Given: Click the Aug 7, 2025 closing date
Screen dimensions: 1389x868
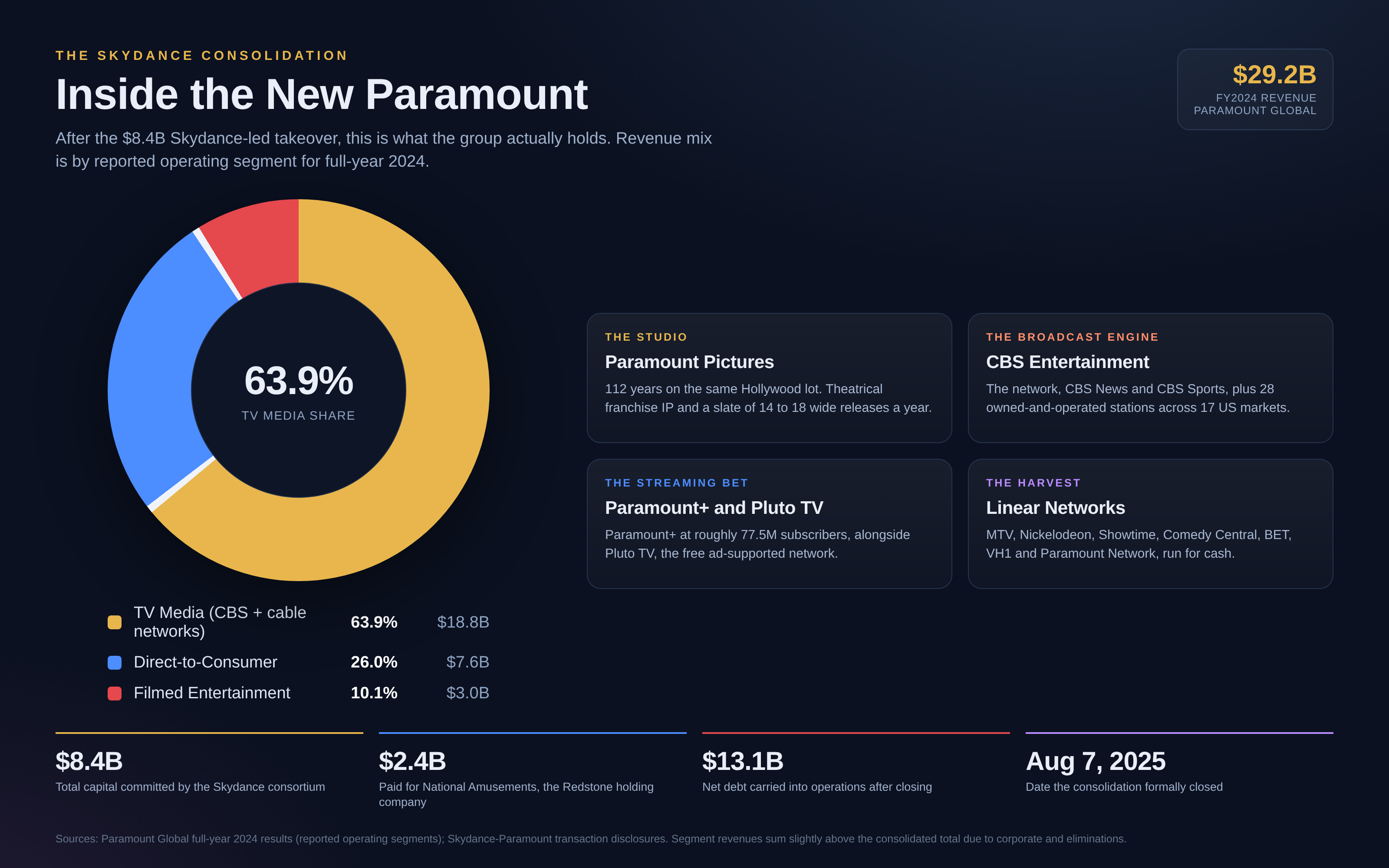Looking at the screenshot, I should coord(1096,762).
